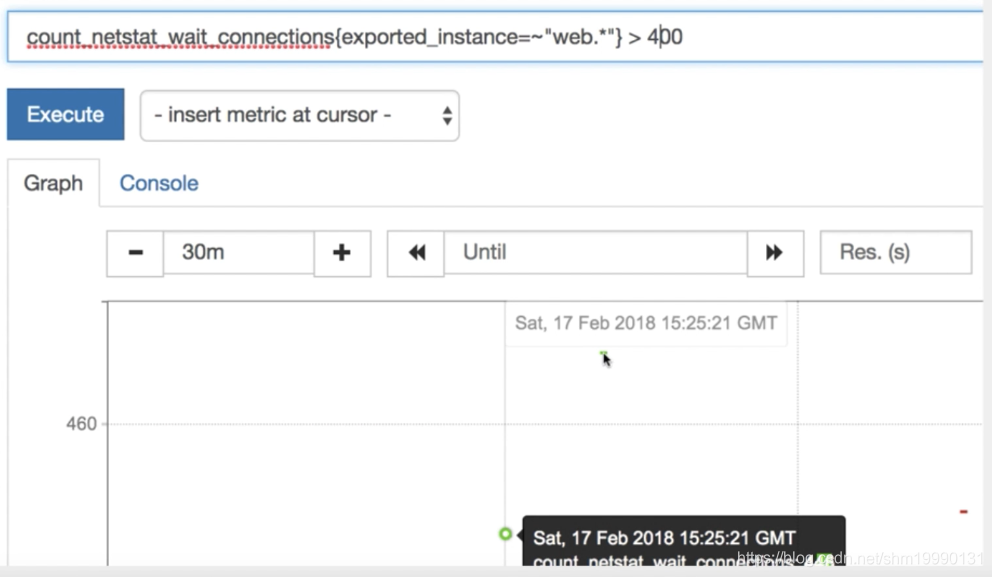Fast-forward the end time with the double-right arrow
Viewport: 992px width, 577px height.
pyautogui.click(x=775, y=253)
